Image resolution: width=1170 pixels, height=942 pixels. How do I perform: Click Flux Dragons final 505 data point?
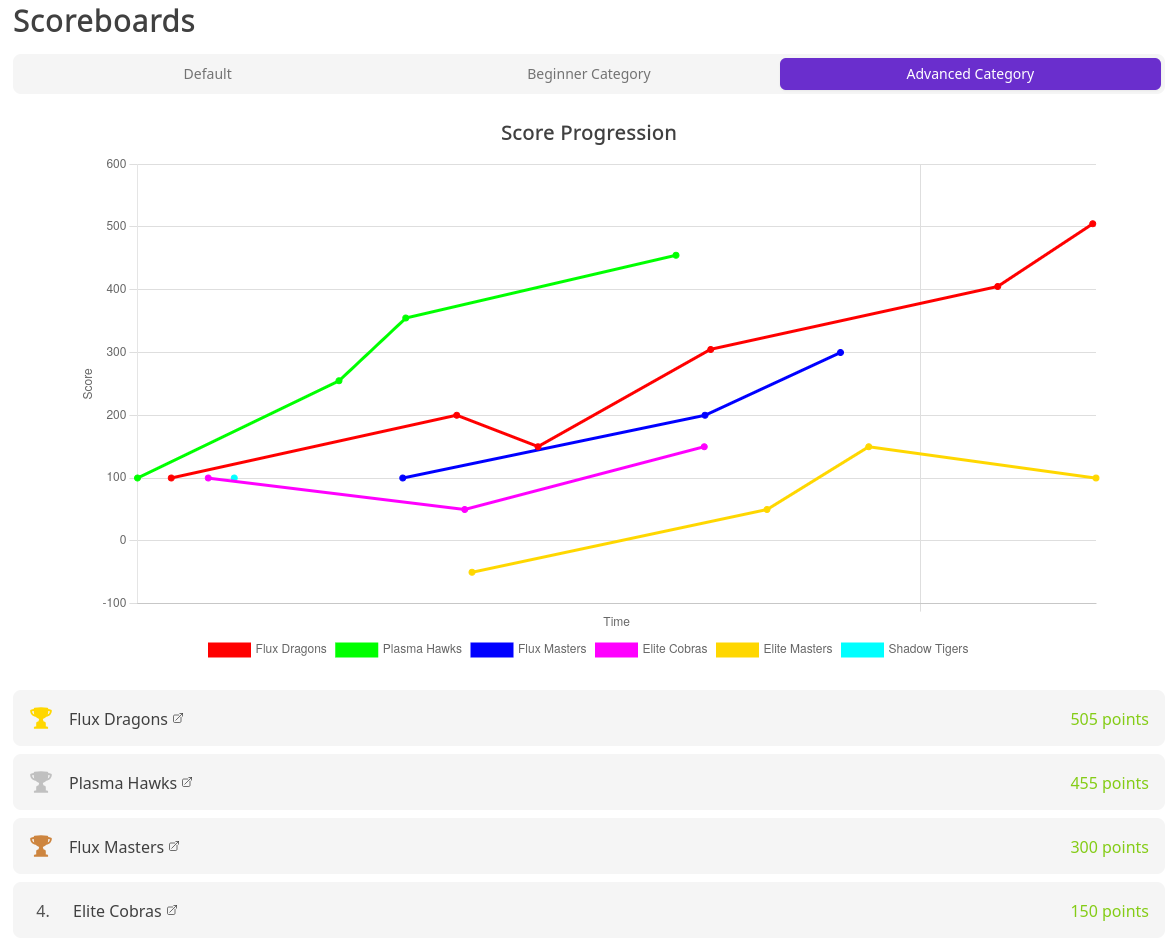pyautogui.click(x=1092, y=224)
